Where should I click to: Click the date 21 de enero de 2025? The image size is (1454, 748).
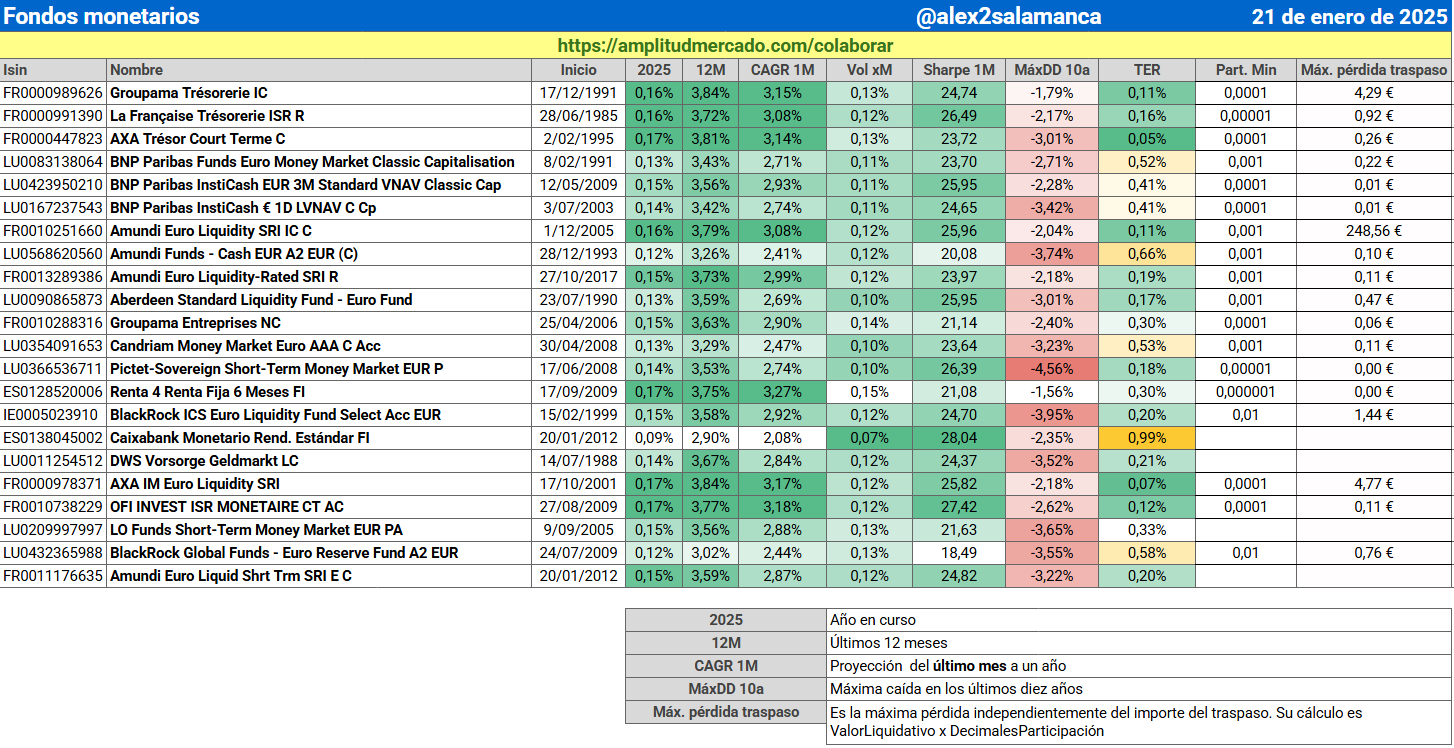[x=1350, y=16]
